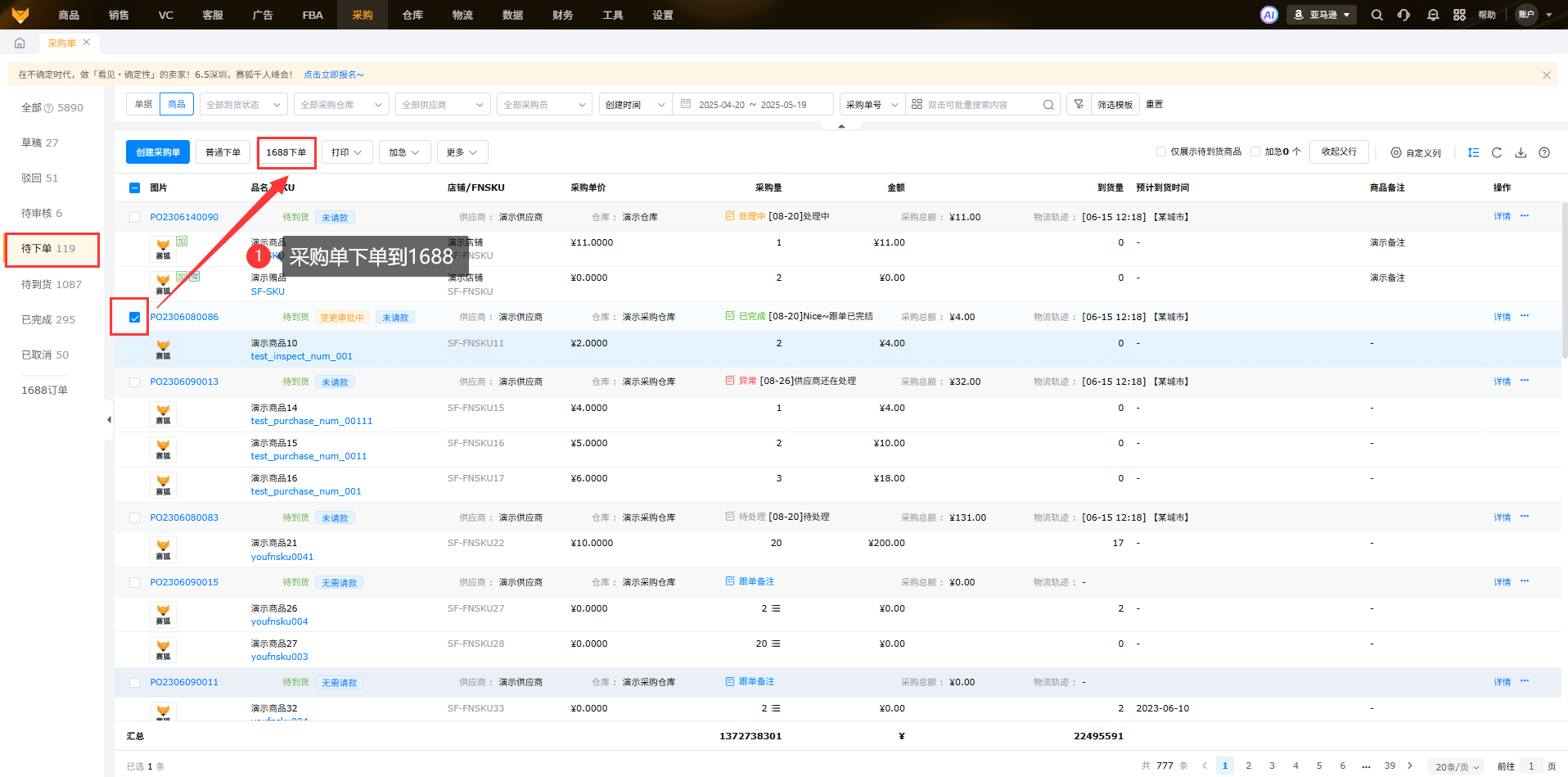Open 自定义列 column settings
Viewport: 1568px width, 777px height.
pyautogui.click(x=1416, y=152)
